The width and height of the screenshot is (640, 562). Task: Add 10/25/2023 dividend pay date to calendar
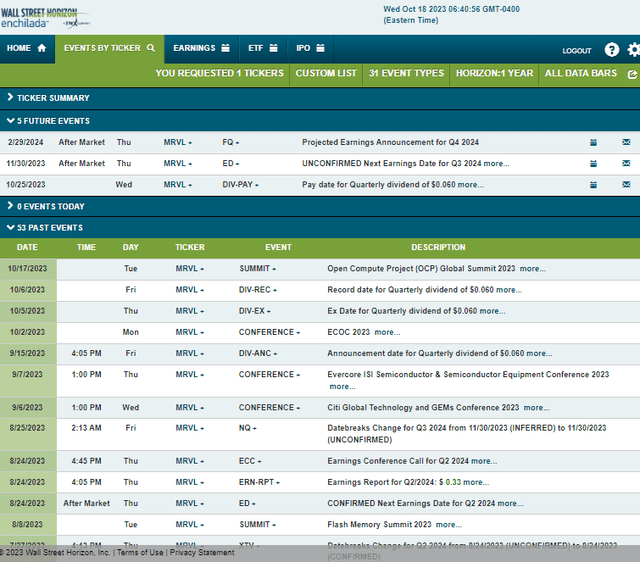pyautogui.click(x=593, y=185)
